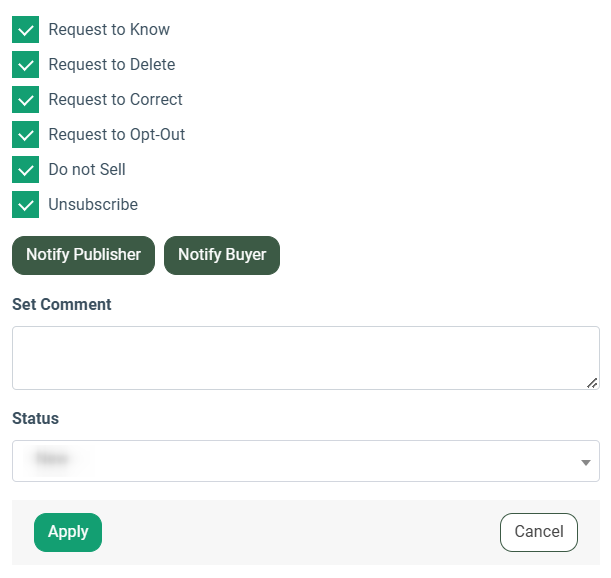Image resolution: width=611 pixels, height=578 pixels.
Task: Click the comment box resize handle
Action: click(592, 382)
